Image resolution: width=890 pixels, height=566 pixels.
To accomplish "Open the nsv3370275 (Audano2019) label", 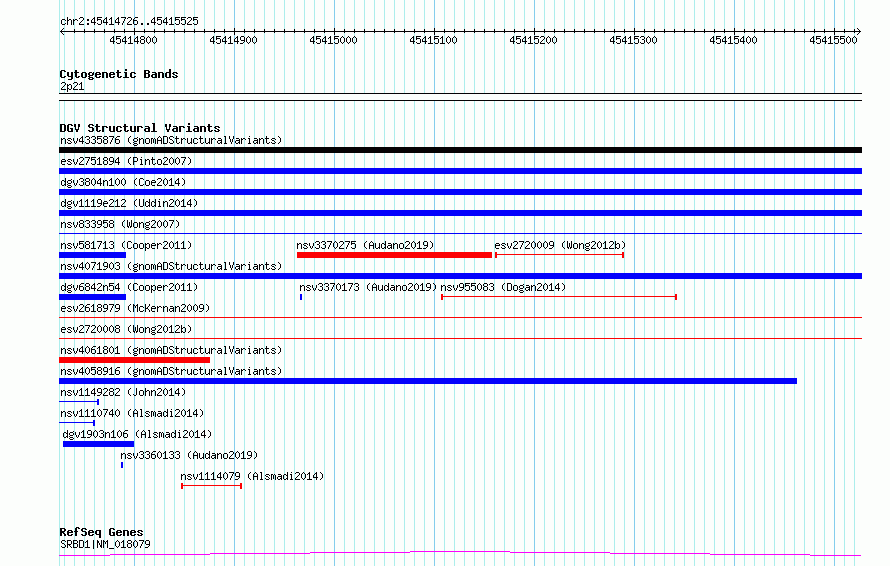I will (x=365, y=245).
